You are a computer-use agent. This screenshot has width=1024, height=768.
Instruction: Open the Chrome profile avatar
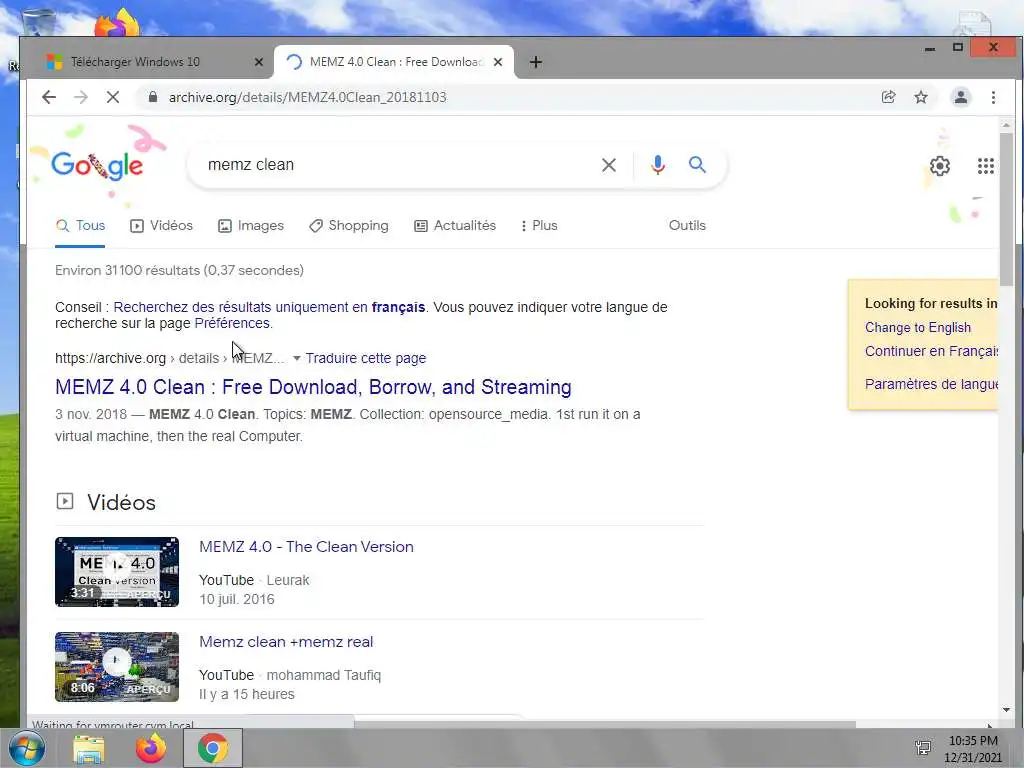(961, 97)
